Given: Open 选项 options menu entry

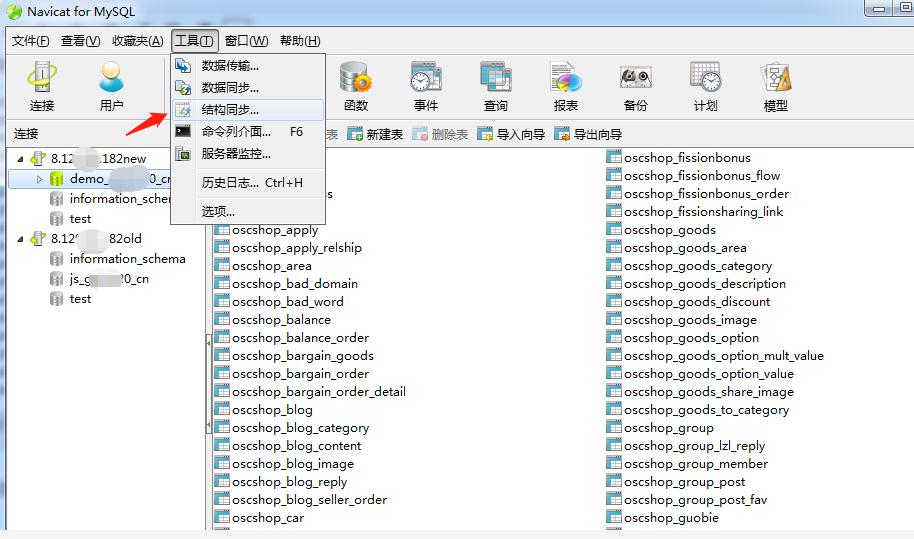Looking at the screenshot, I should tap(248, 211).
